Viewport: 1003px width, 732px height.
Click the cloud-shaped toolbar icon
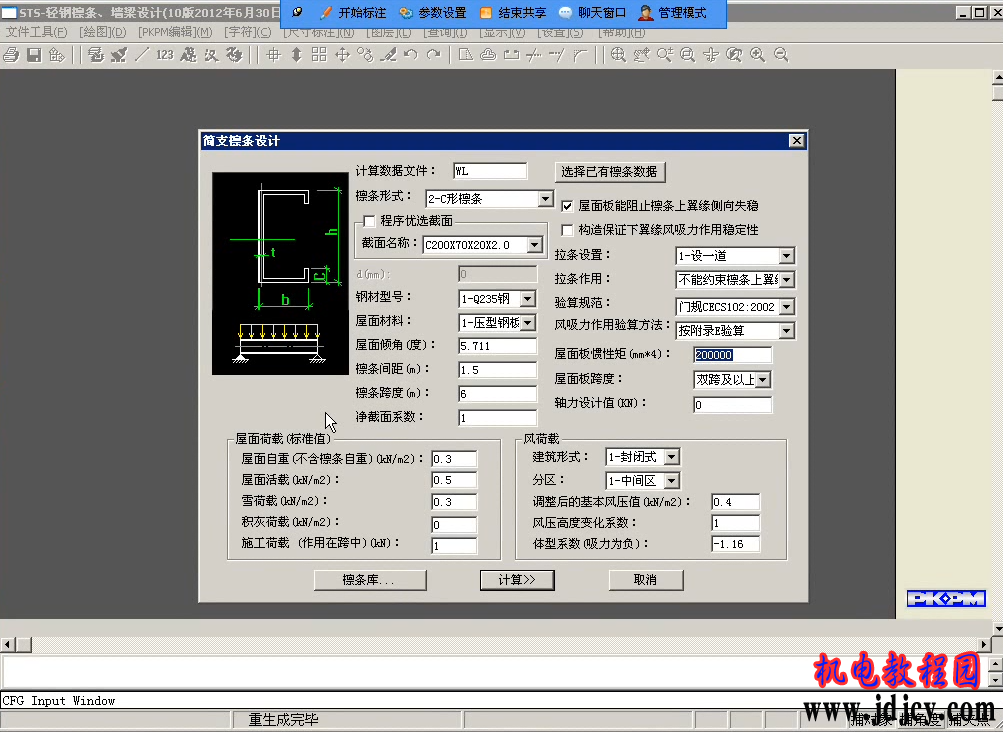[x=488, y=55]
